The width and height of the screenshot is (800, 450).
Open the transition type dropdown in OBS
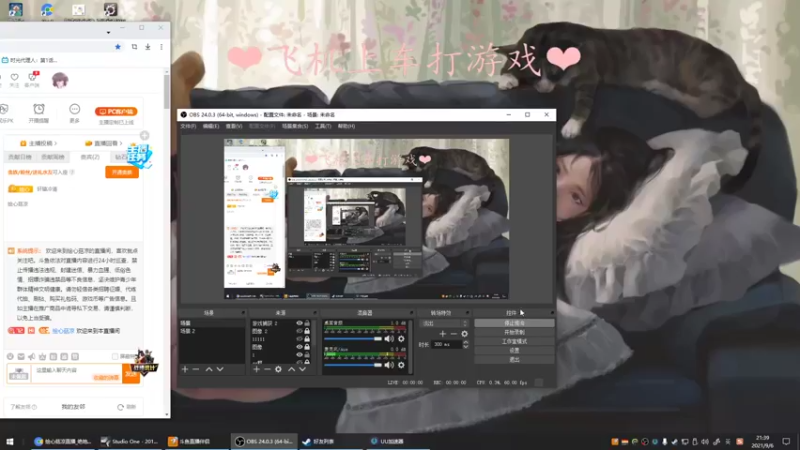(443, 323)
